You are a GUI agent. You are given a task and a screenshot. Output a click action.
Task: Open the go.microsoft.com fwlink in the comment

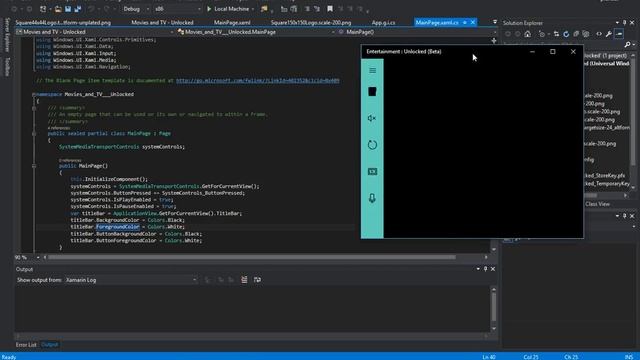pyautogui.click(x=258, y=80)
